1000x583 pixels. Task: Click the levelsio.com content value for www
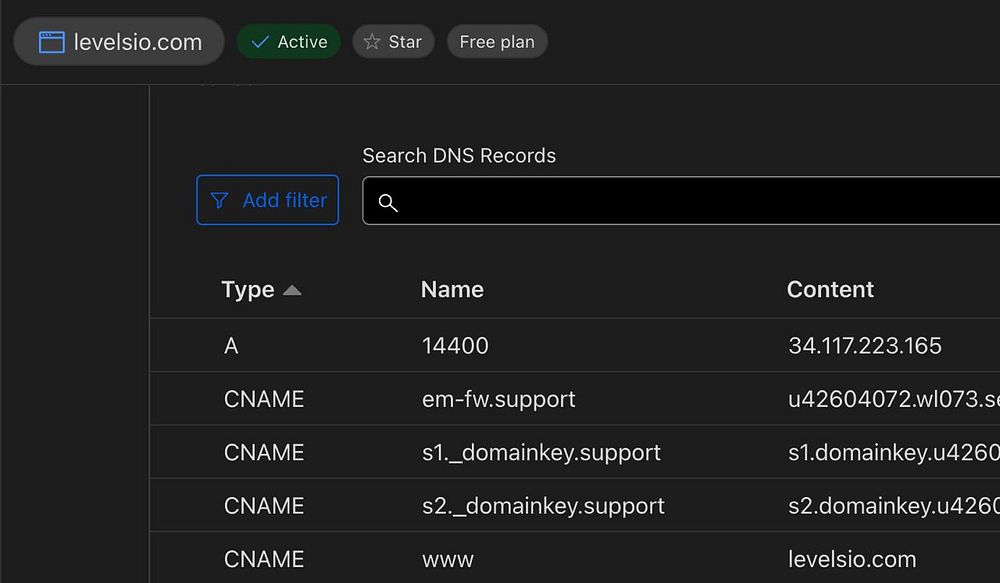tap(851, 559)
